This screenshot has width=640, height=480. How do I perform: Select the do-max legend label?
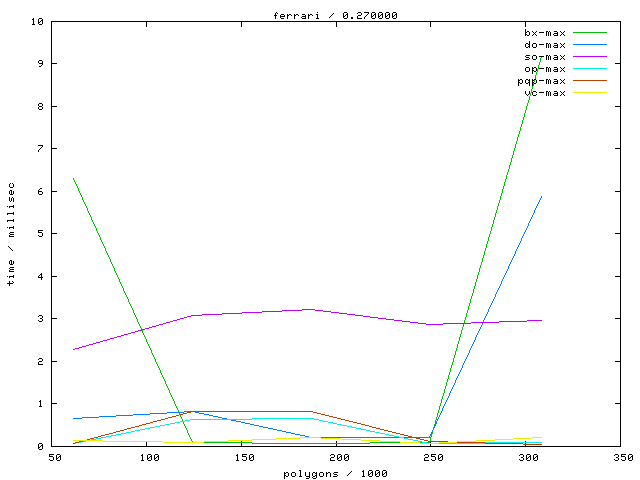[x=545, y=45]
